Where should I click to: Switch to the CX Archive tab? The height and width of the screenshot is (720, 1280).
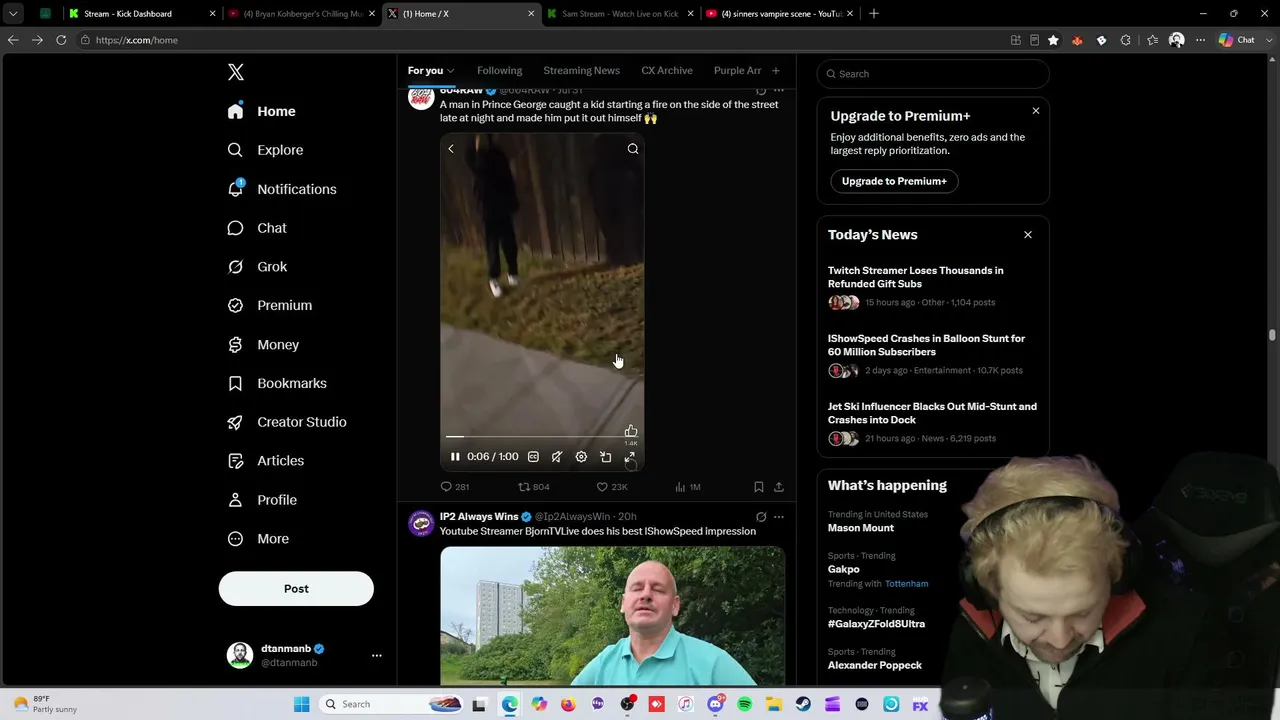[x=667, y=71]
